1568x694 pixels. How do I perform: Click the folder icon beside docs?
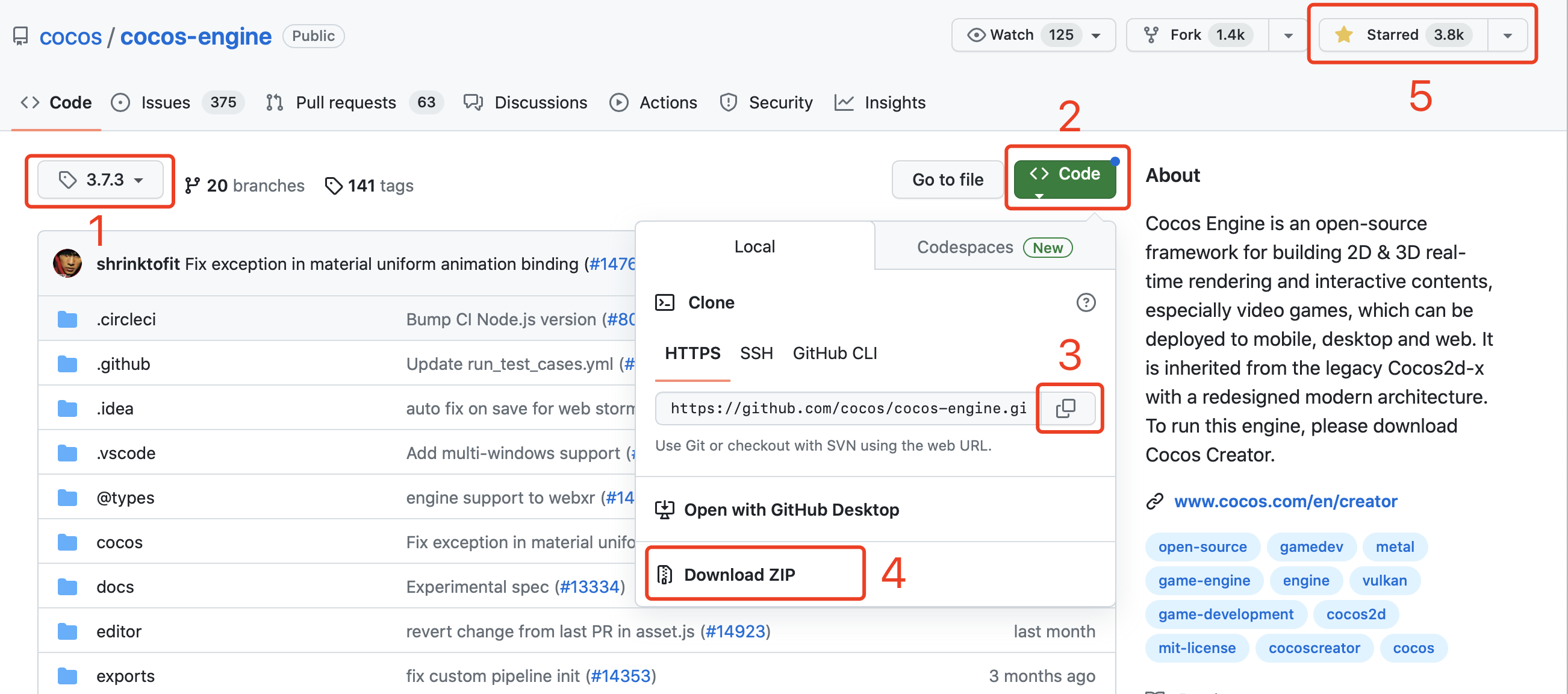67,587
